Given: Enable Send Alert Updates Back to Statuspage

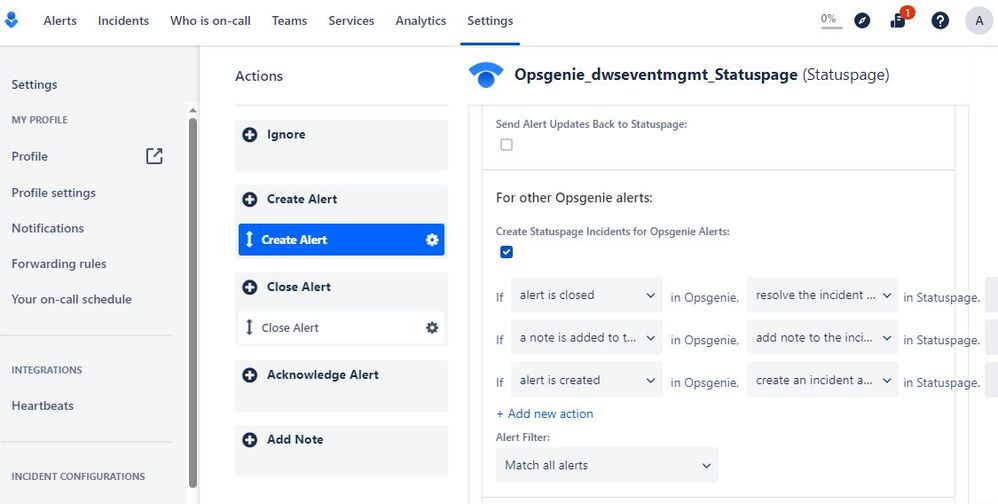Looking at the screenshot, I should pyautogui.click(x=506, y=145).
